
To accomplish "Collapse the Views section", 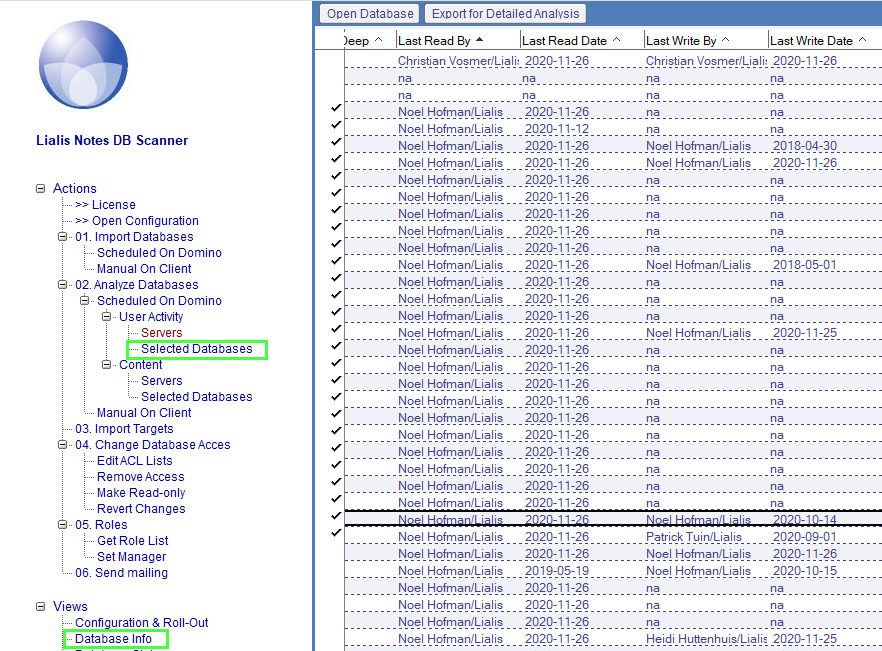I will pos(41,606).
